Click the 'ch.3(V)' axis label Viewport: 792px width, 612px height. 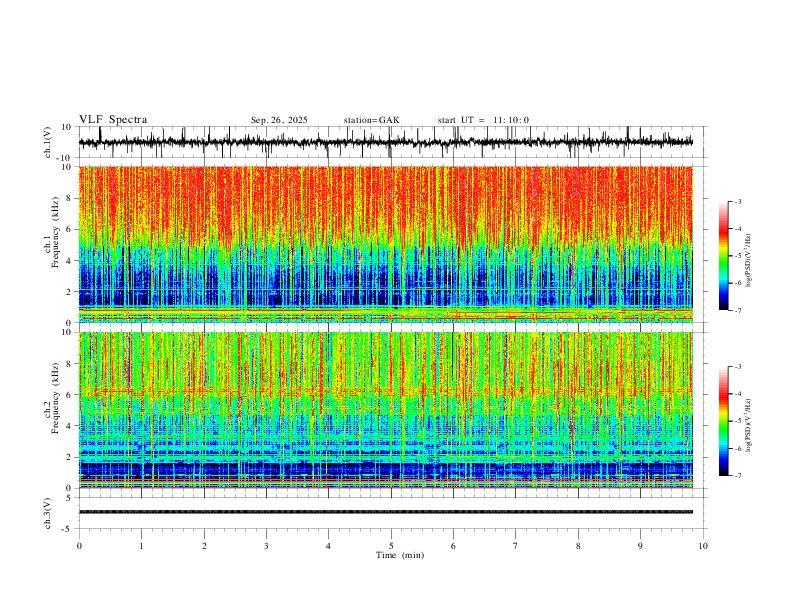pyautogui.click(x=48, y=513)
